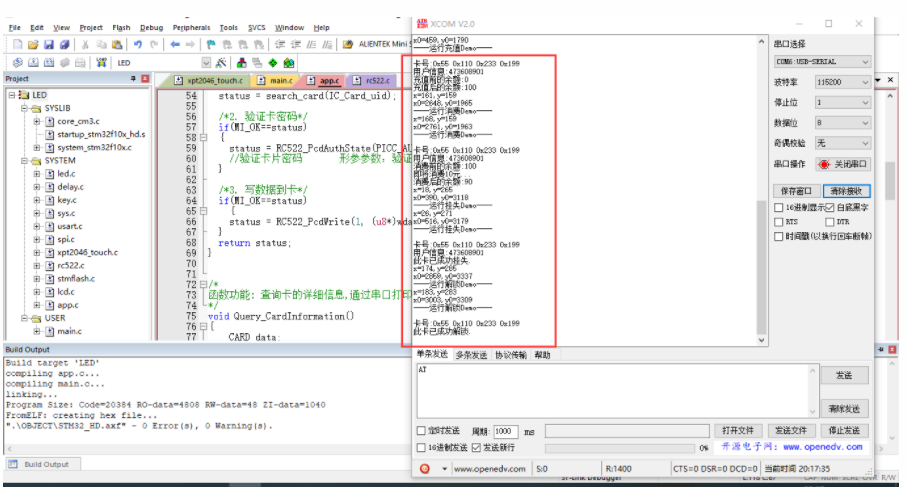
Task: Toggle the 发送新行 checkbox
Action: (x=476, y=448)
